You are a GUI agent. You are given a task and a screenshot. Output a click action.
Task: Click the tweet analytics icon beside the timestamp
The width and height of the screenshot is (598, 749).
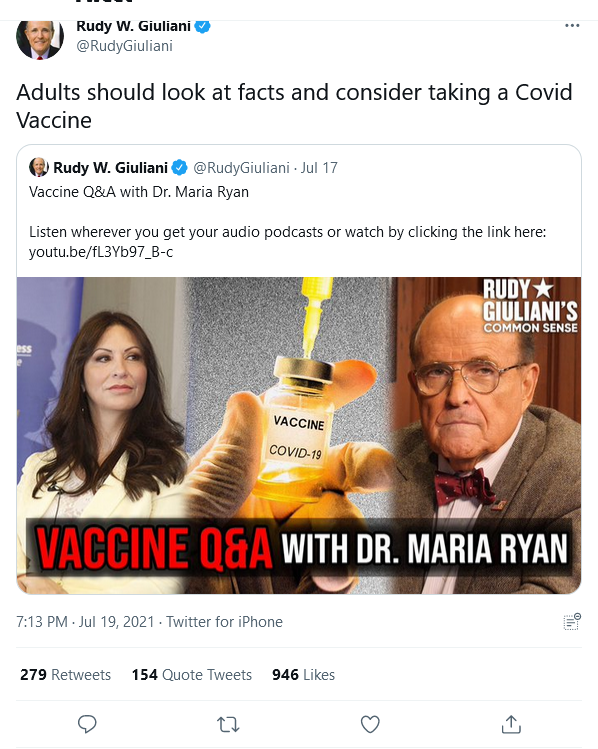pyautogui.click(x=572, y=622)
